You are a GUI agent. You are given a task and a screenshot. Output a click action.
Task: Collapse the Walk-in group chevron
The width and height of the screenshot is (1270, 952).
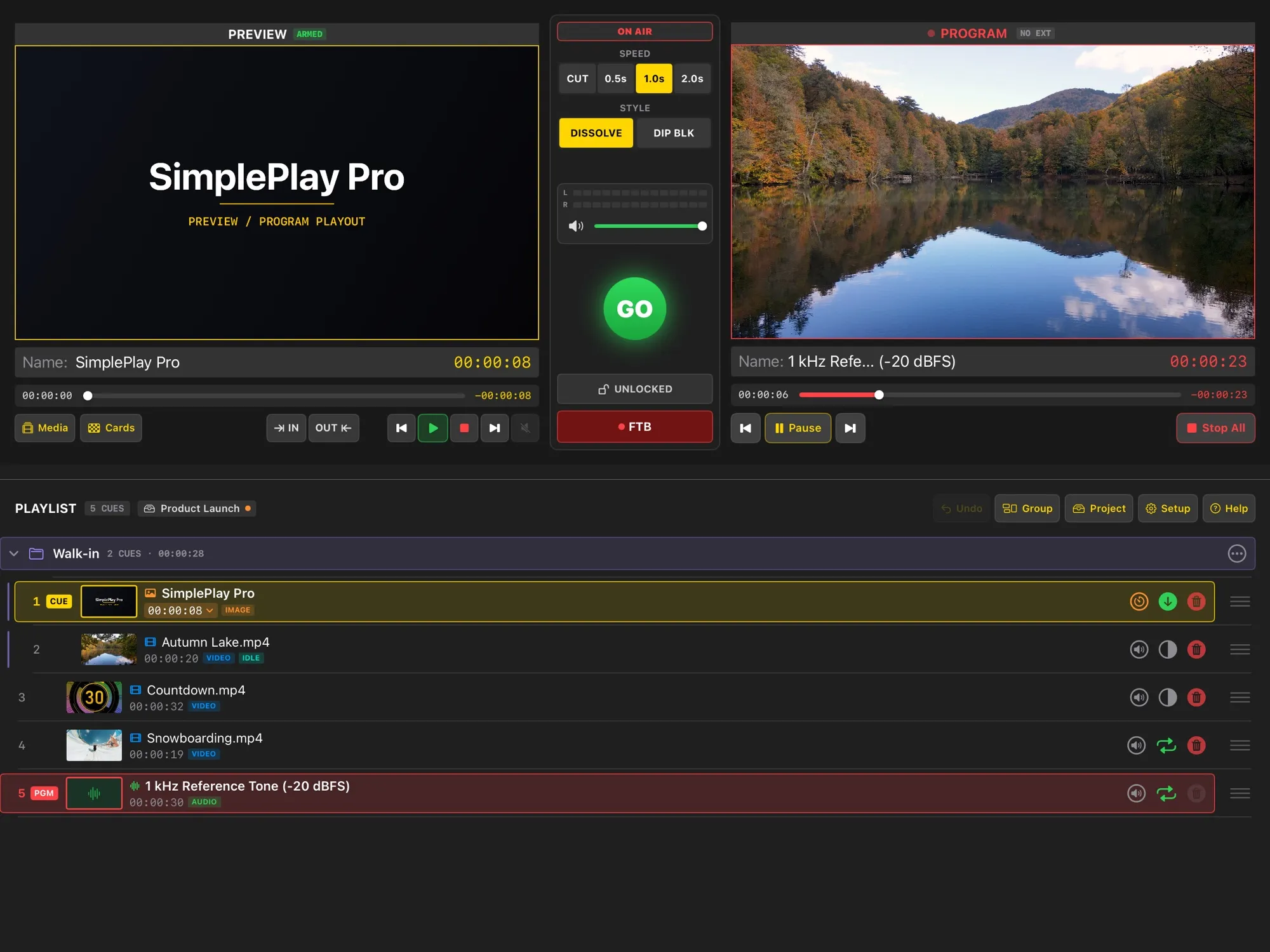[x=14, y=553]
